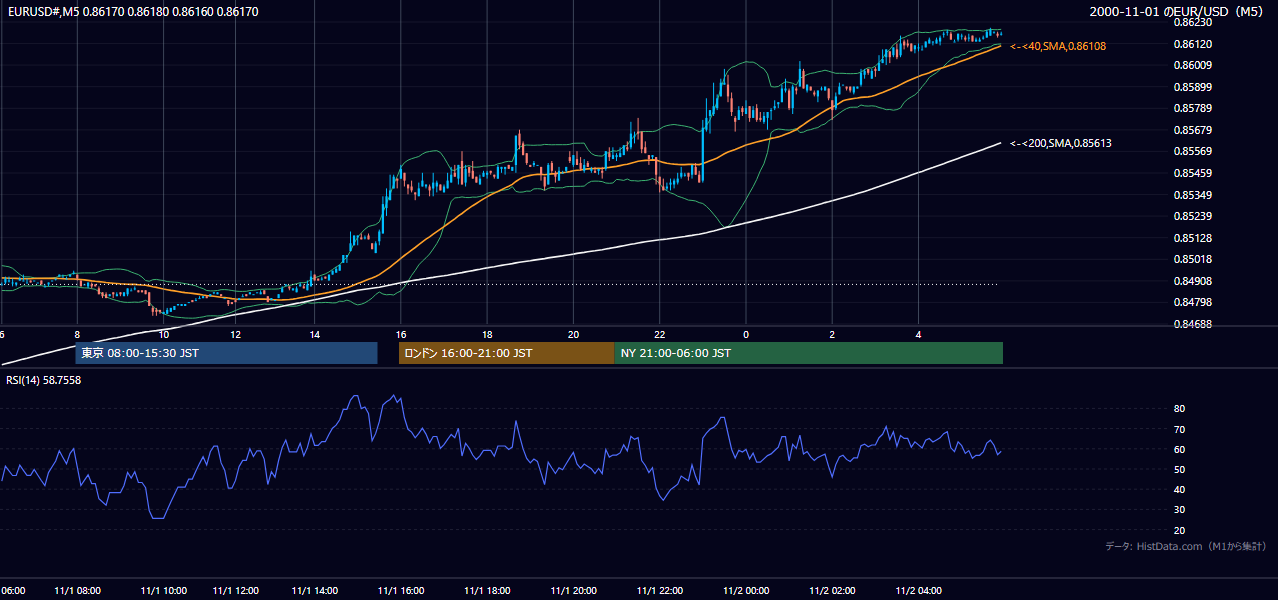Click hour label 10 under the price chart
The image size is (1278, 600).
point(163,334)
